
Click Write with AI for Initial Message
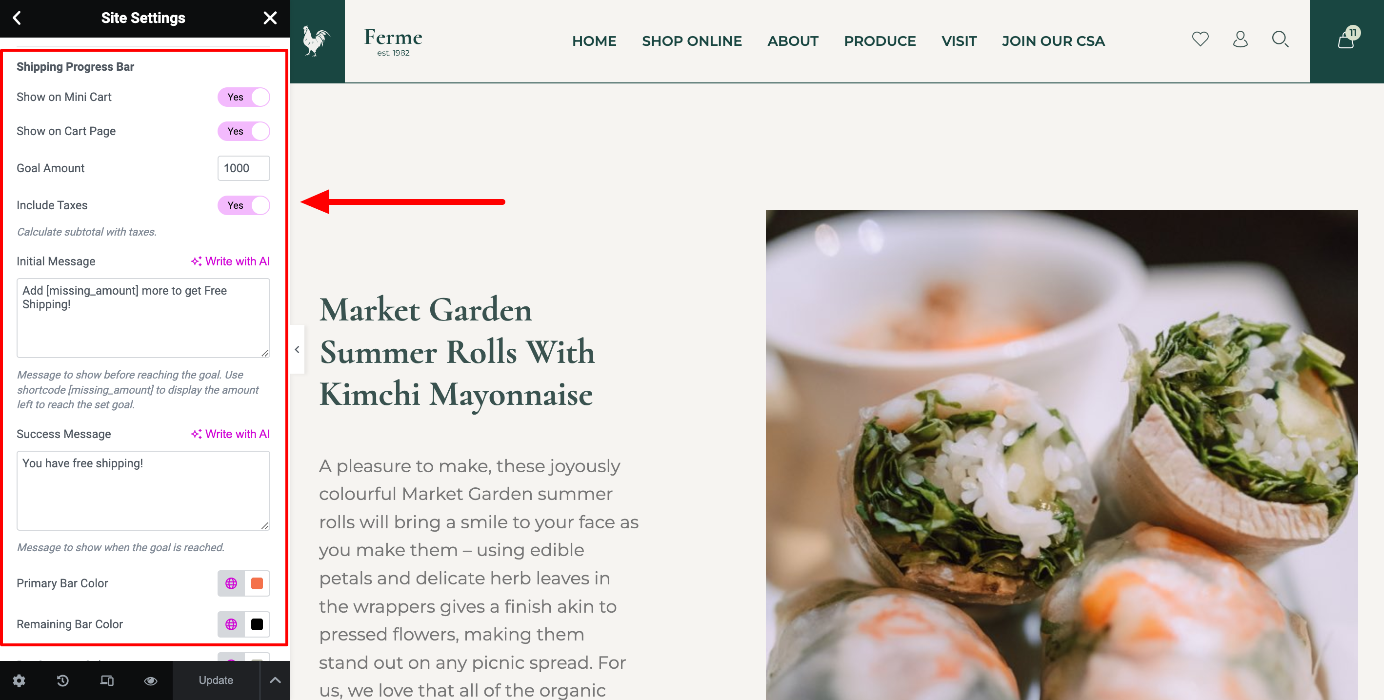230,261
